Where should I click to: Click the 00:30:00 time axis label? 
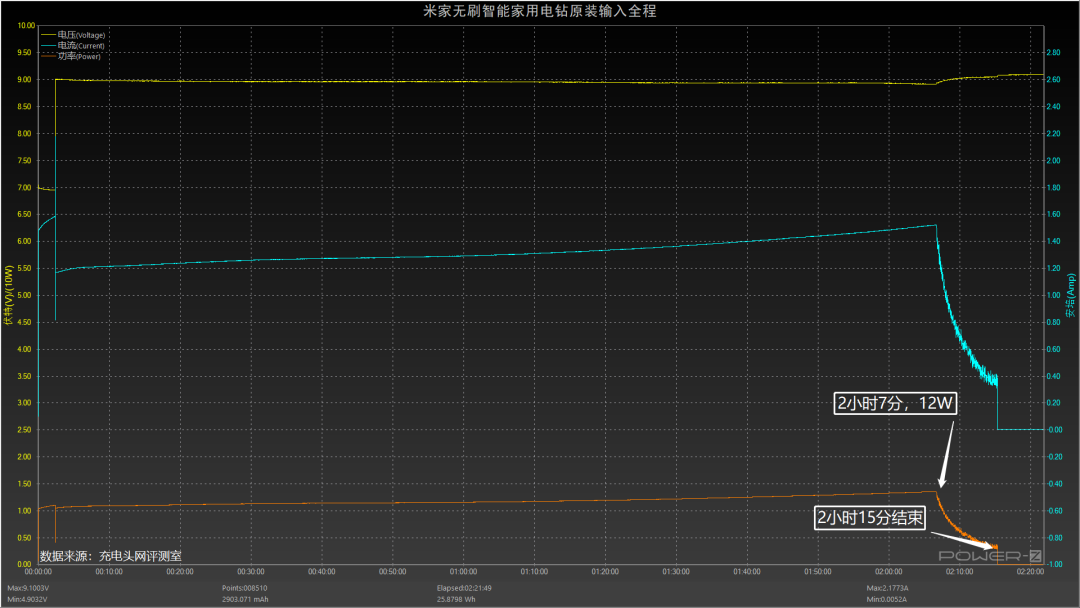coord(251,572)
